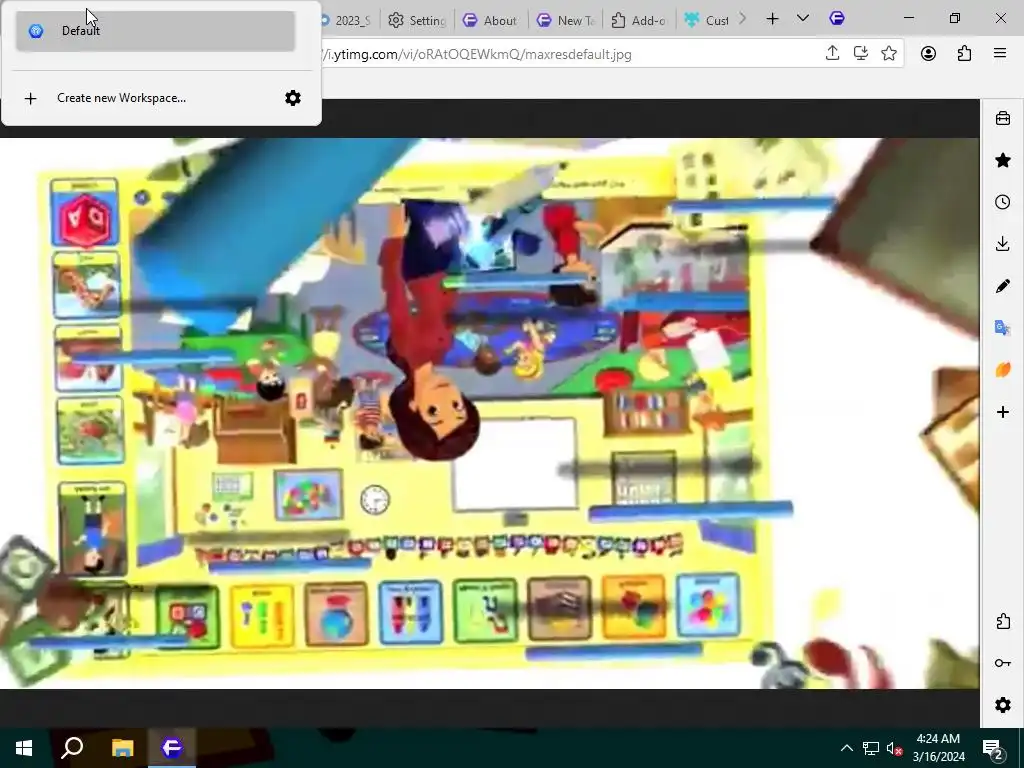Open downloads panel in sidebar

point(1002,244)
